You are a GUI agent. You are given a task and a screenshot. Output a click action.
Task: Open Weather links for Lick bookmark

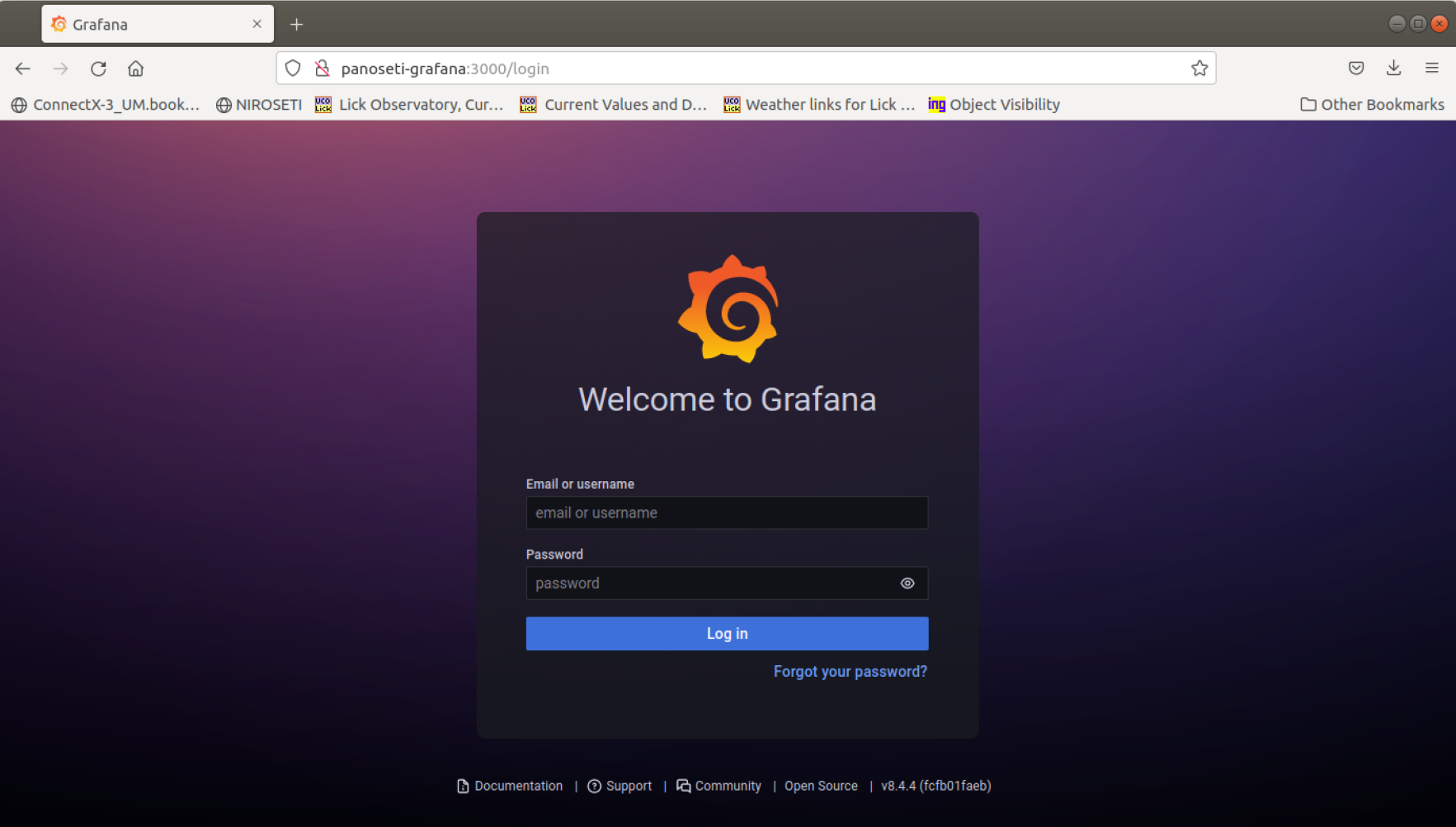coord(819,105)
